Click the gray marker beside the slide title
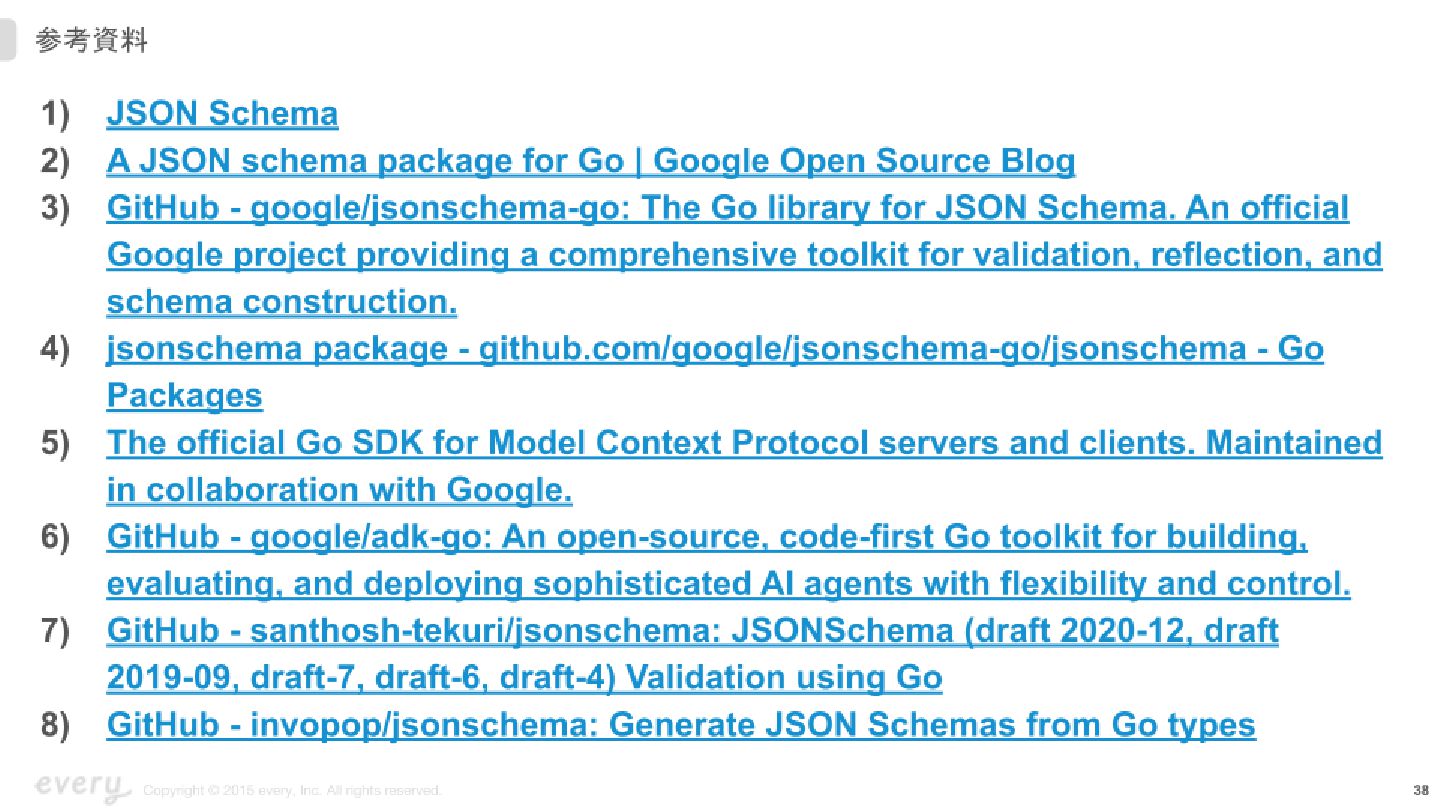The height and width of the screenshot is (811, 1440). point(8,41)
